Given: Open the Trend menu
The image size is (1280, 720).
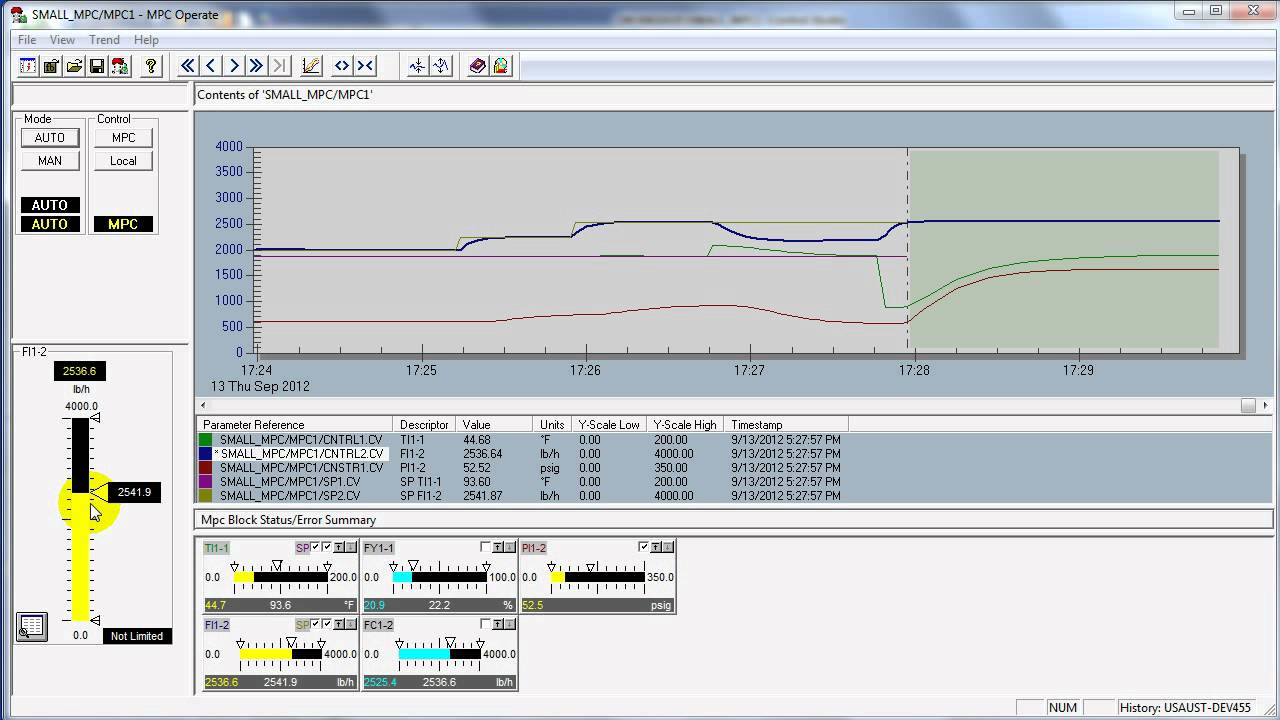Looking at the screenshot, I should pos(104,40).
